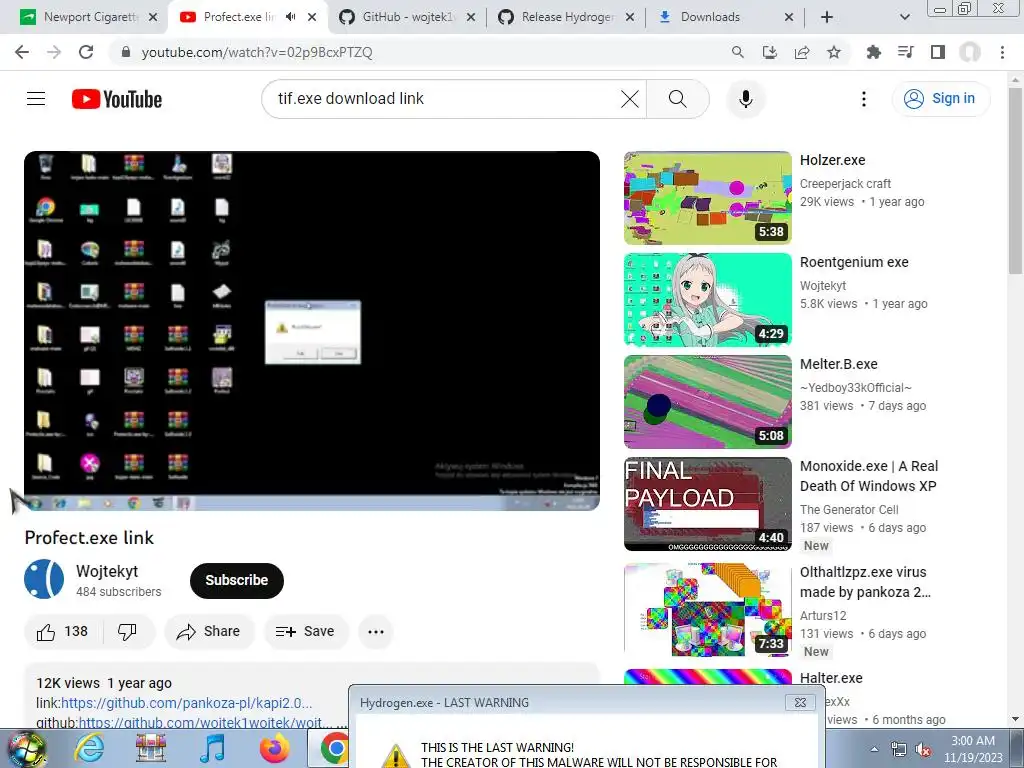The width and height of the screenshot is (1024, 768).
Task: Switch to Downloads tab
Action: point(725,17)
